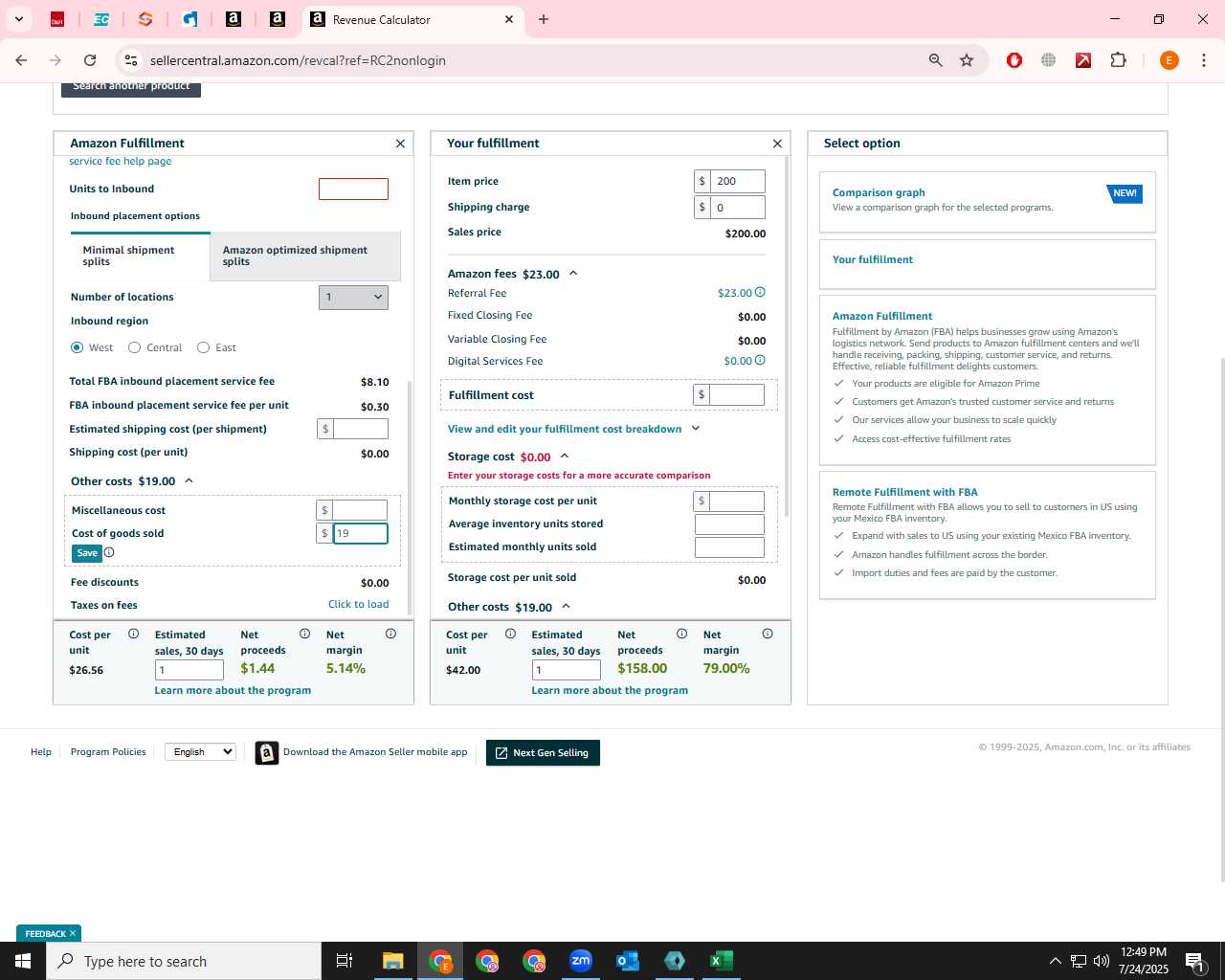This screenshot has height=980, width=1225.
Task: Edit the Item price field
Action: click(x=738, y=182)
